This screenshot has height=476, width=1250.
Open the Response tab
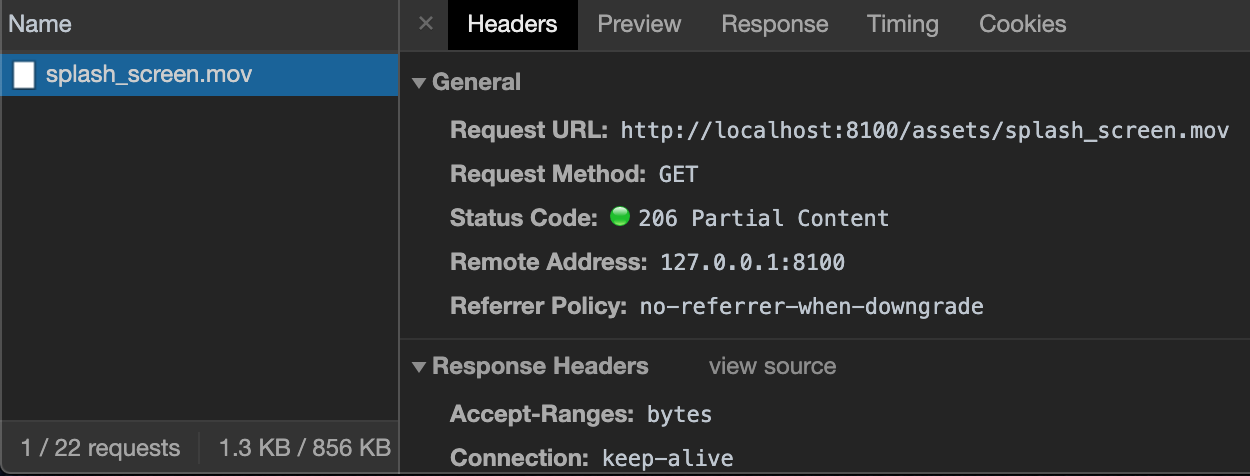tap(775, 24)
